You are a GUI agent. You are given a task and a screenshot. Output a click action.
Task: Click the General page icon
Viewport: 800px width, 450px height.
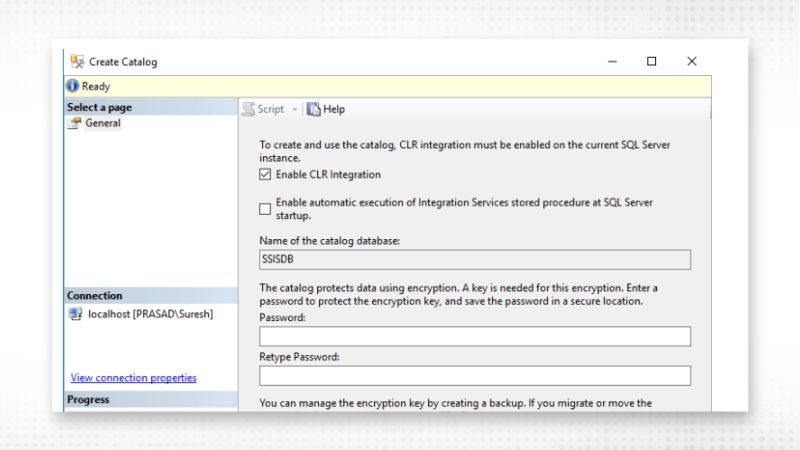click(x=74, y=123)
